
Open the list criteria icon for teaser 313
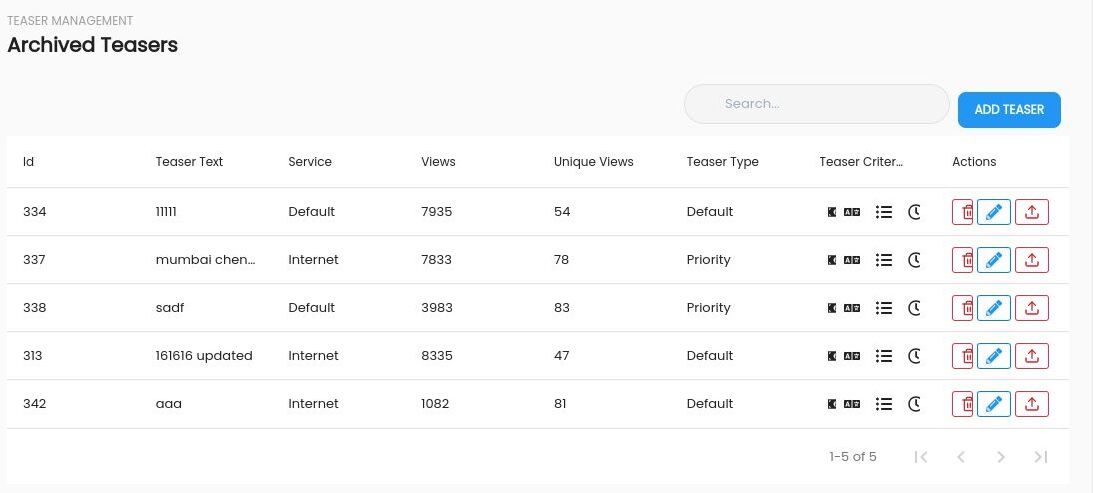(884, 356)
